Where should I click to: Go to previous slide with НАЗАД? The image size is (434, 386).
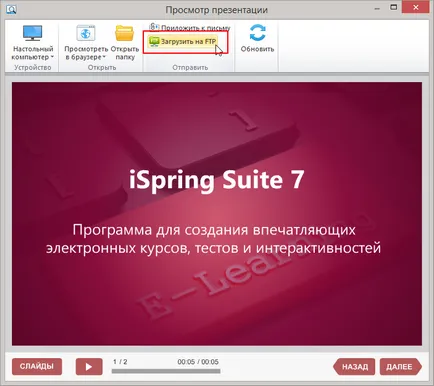pyautogui.click(x=354, y=367)
